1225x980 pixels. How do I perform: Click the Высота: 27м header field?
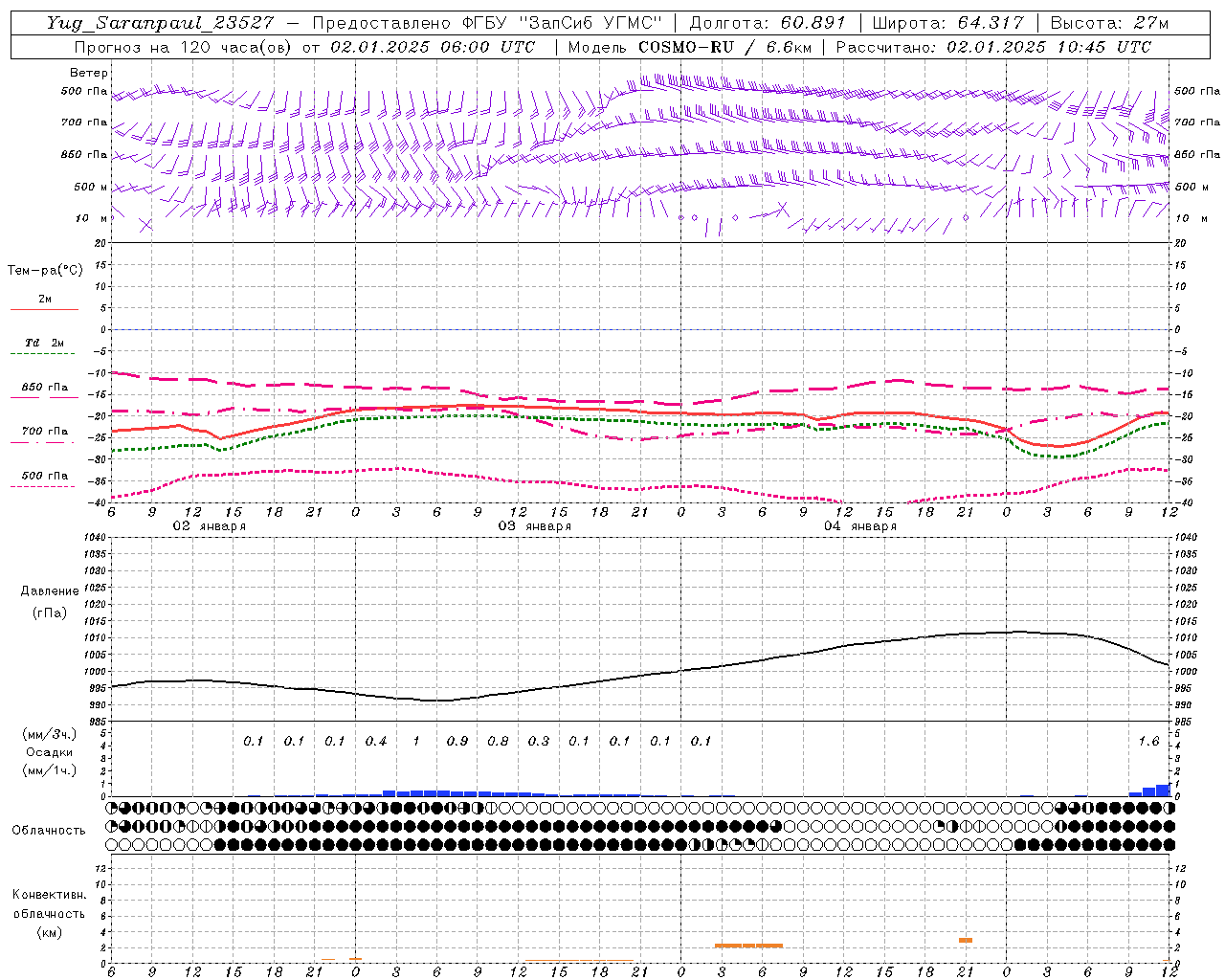pyautogui.click(x=1109, y=23)
